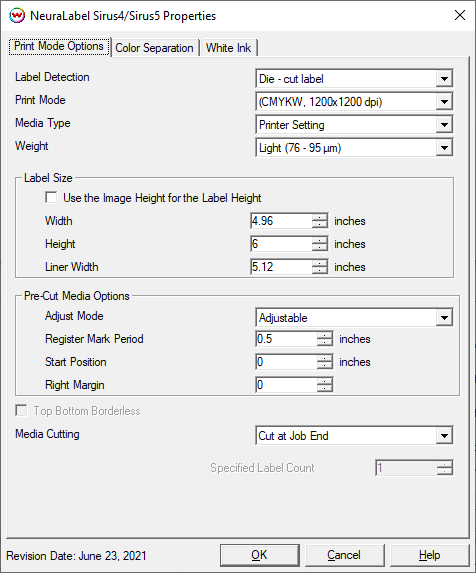Decrease the Height value with down arrow

320,247
